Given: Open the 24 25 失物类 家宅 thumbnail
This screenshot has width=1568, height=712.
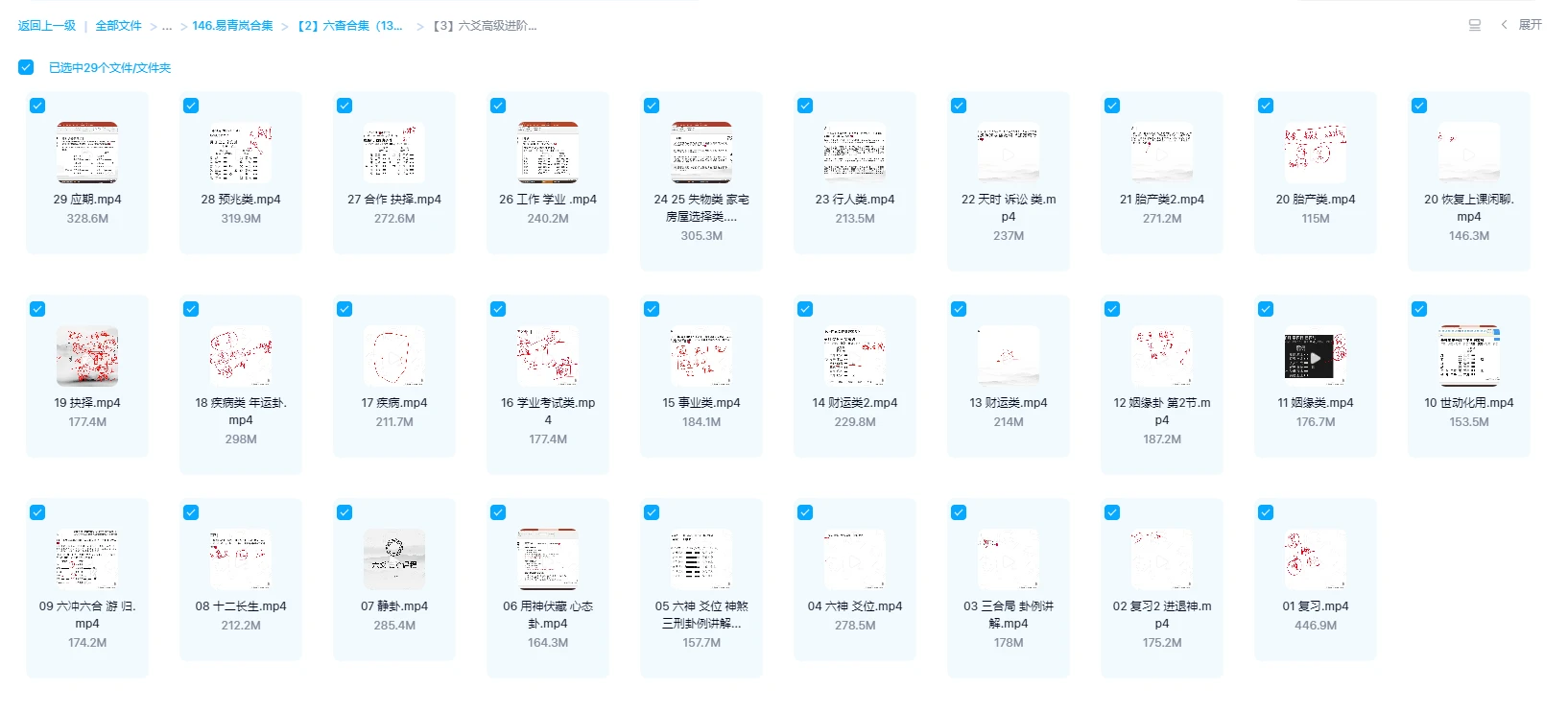Looking at the screenshot, I should 701,153.
